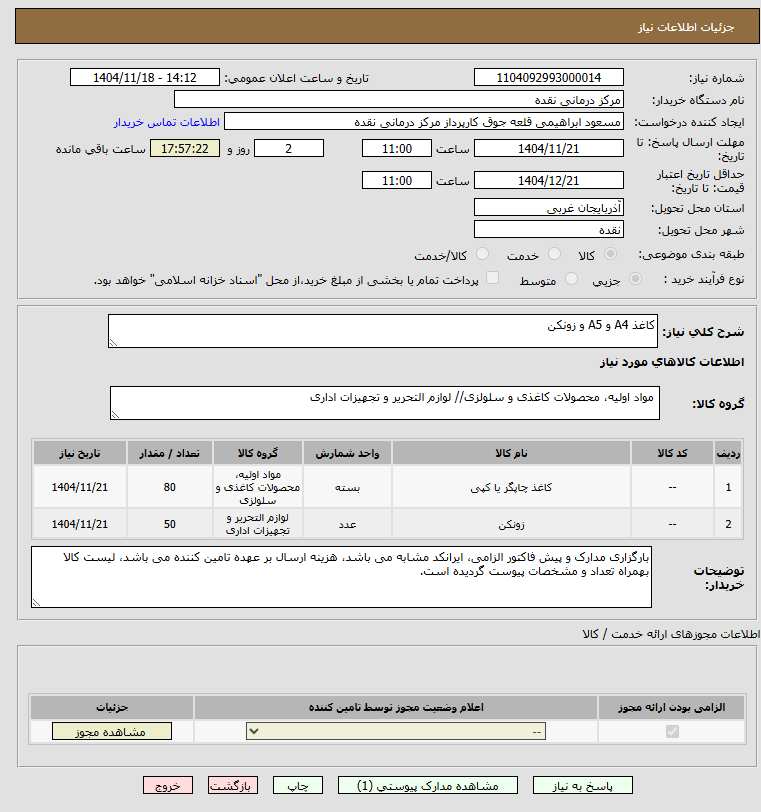The height and width of the screenshot is (812, 761).
Task: Click the بسته unit cell
Action: tap(347, 487)
